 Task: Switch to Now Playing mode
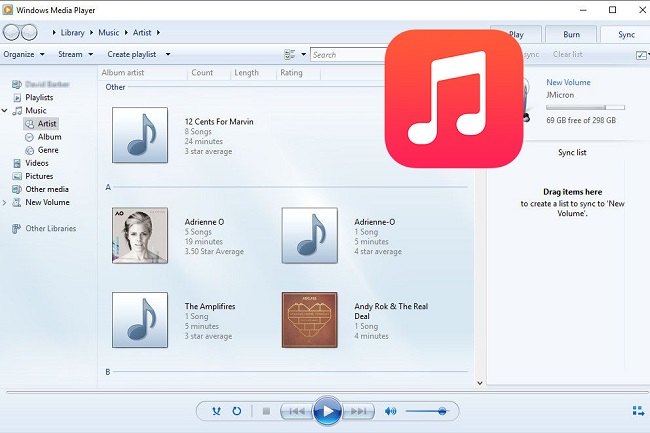638,411
